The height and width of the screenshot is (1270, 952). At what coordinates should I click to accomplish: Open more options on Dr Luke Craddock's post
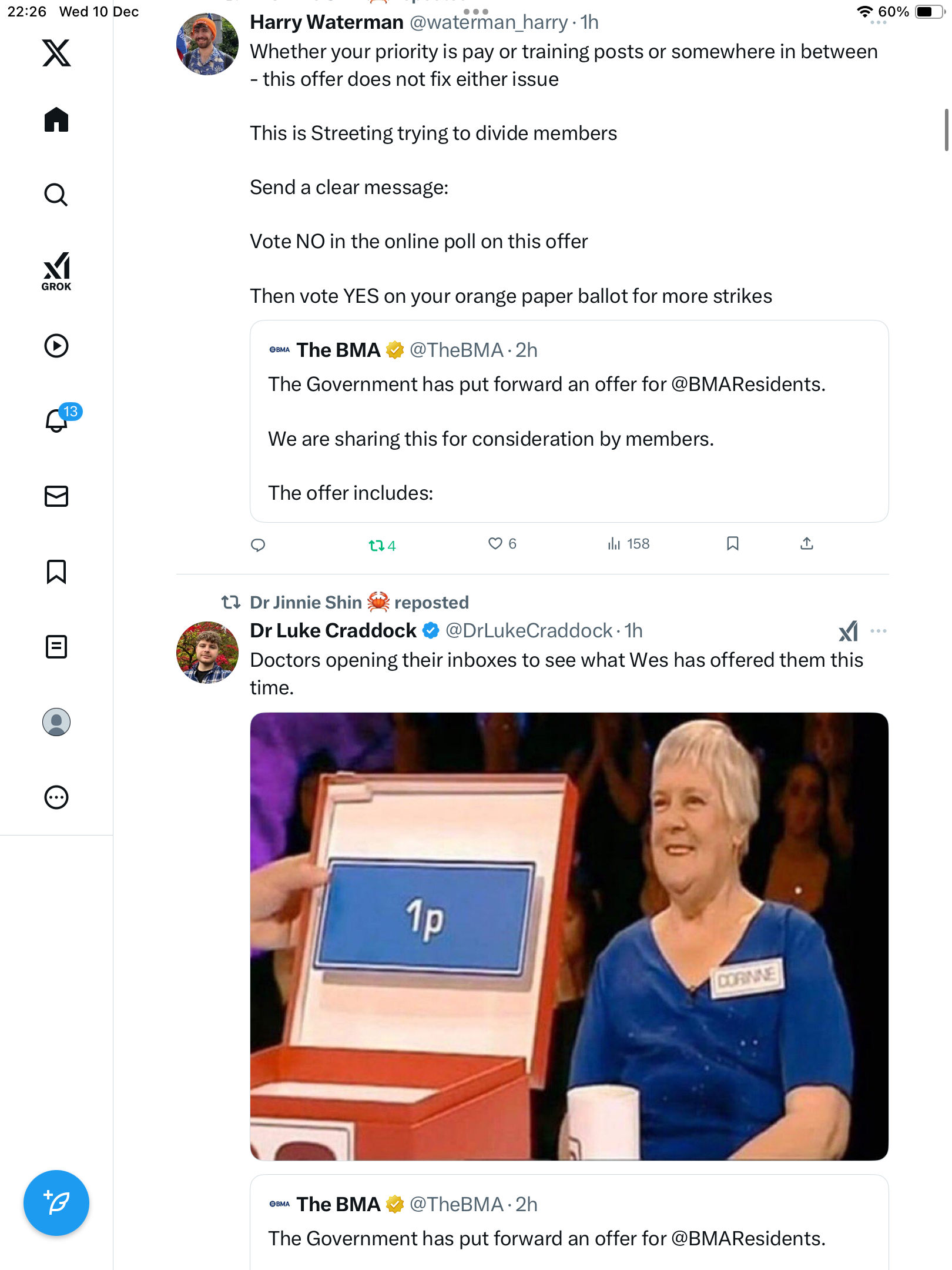[x=879, y=631]
